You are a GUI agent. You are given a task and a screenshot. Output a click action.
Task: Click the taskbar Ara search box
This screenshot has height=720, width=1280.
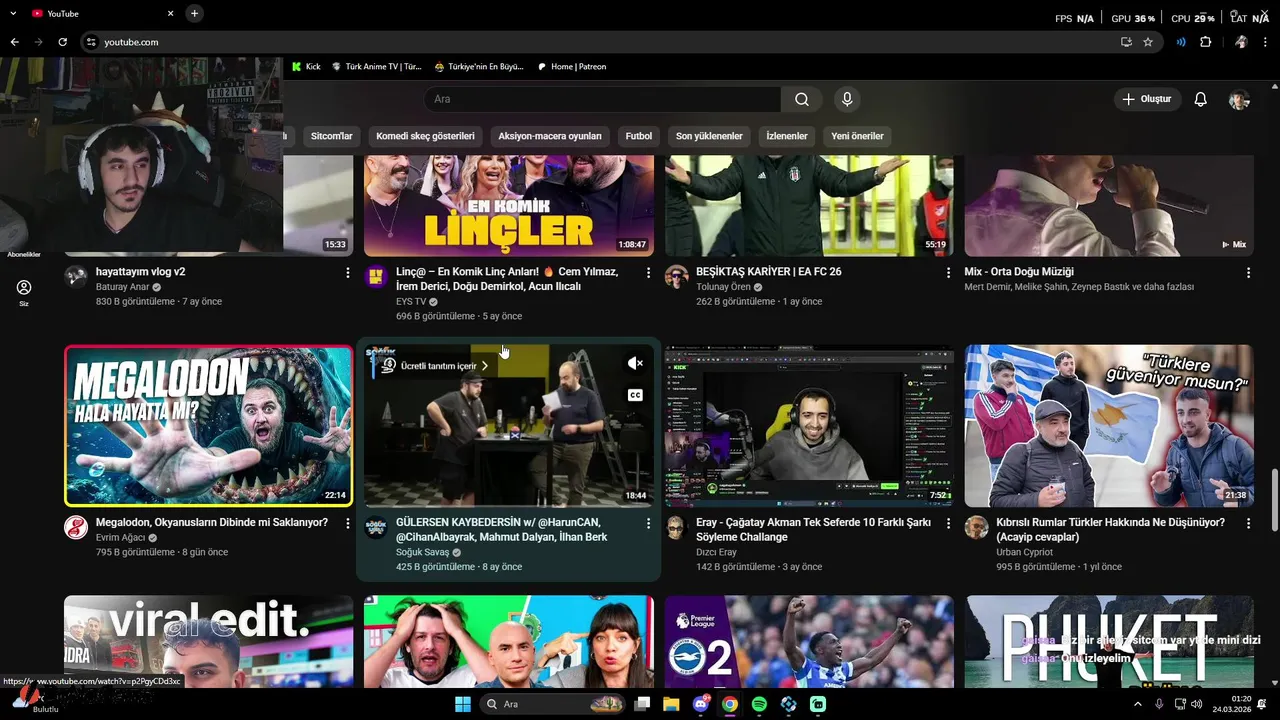click(553, 704)
